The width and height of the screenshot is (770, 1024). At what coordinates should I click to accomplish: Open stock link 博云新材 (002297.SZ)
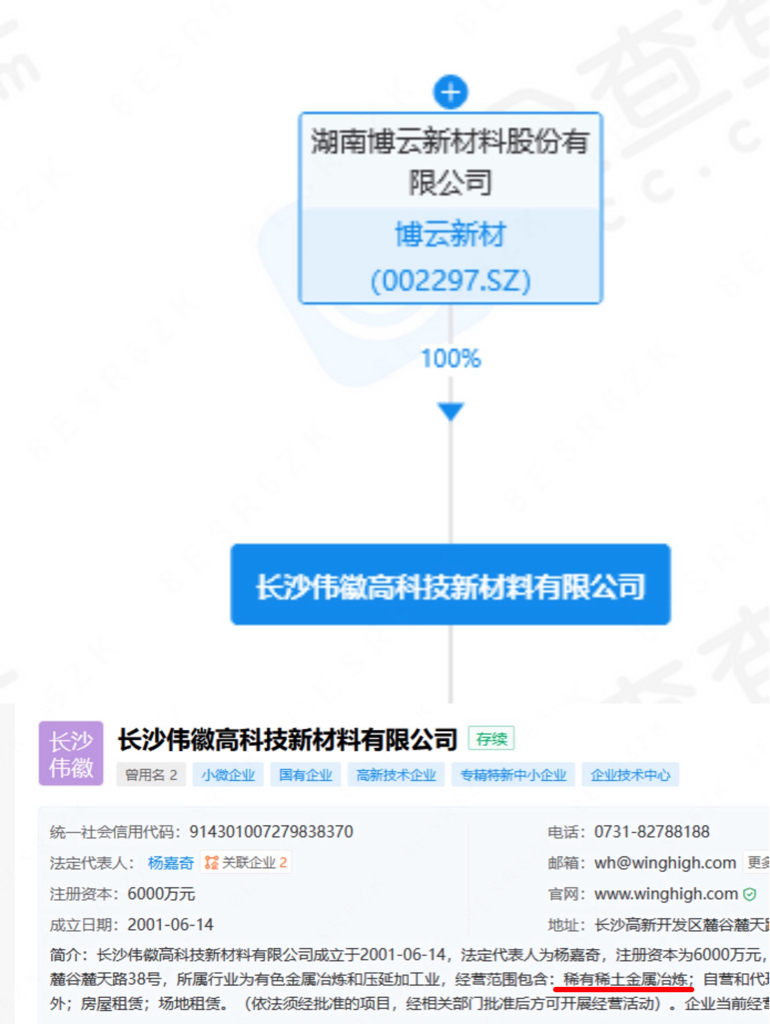pyautogui.click(x=451, y=257)
